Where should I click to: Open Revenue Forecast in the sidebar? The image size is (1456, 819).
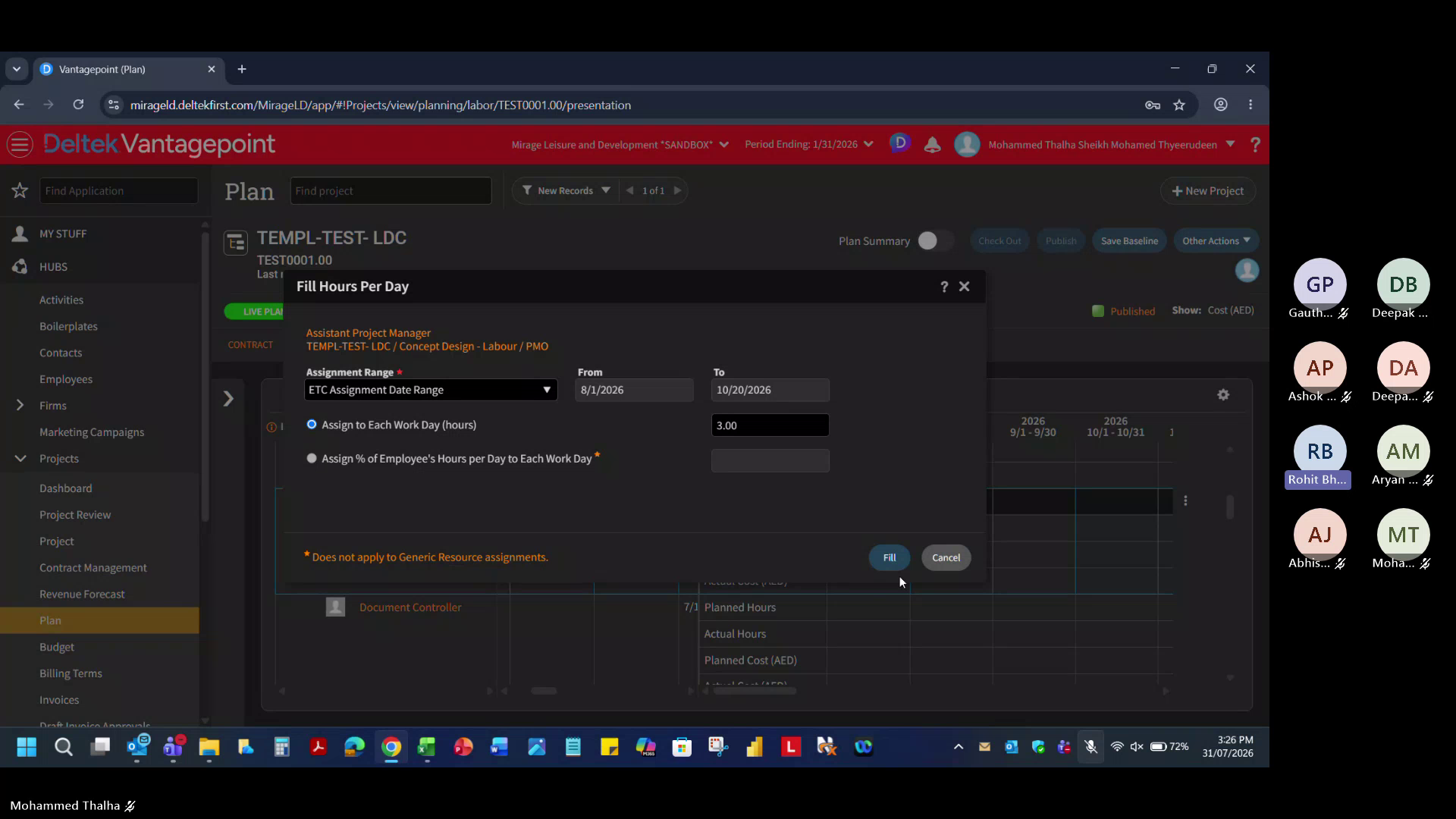(82, 595)
